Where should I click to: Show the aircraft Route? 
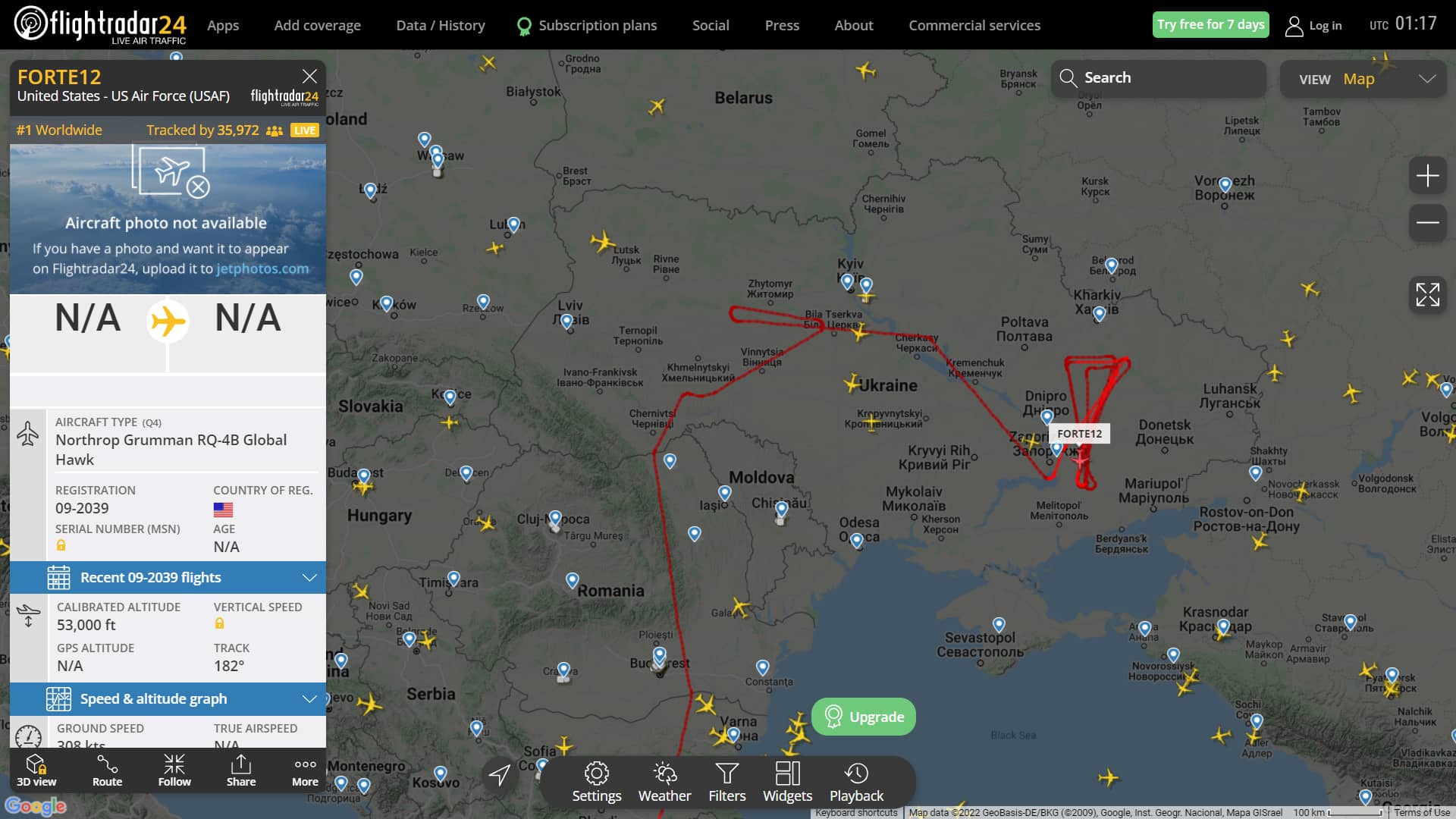[x=107, y=770]
